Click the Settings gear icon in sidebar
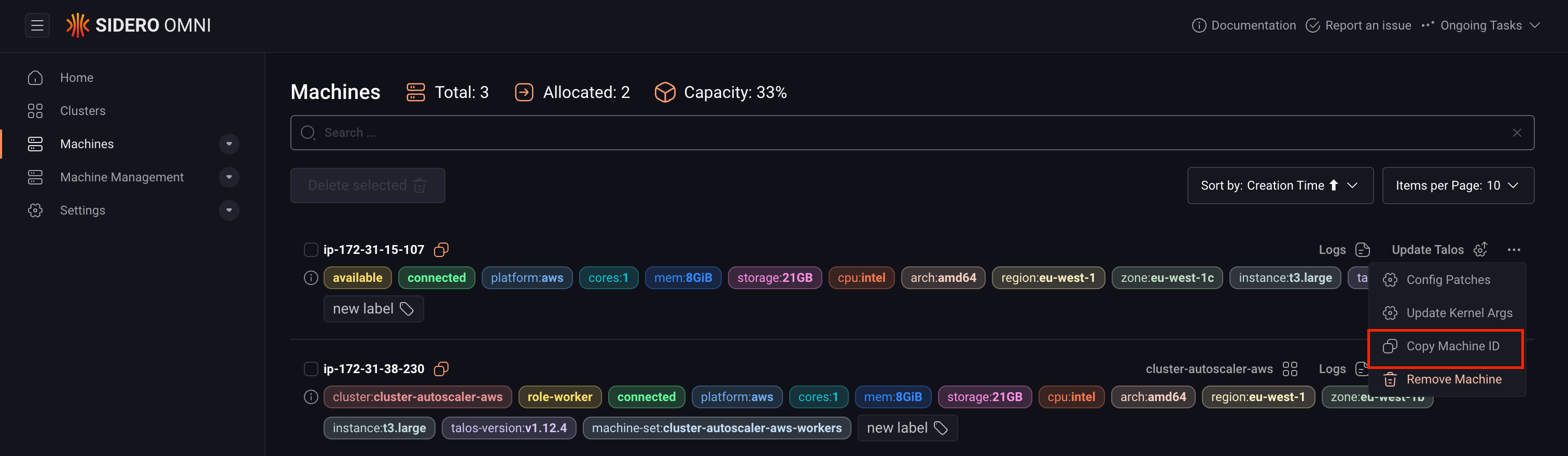The width and height of the screenshot is (1568, 456). pos(35,210)
